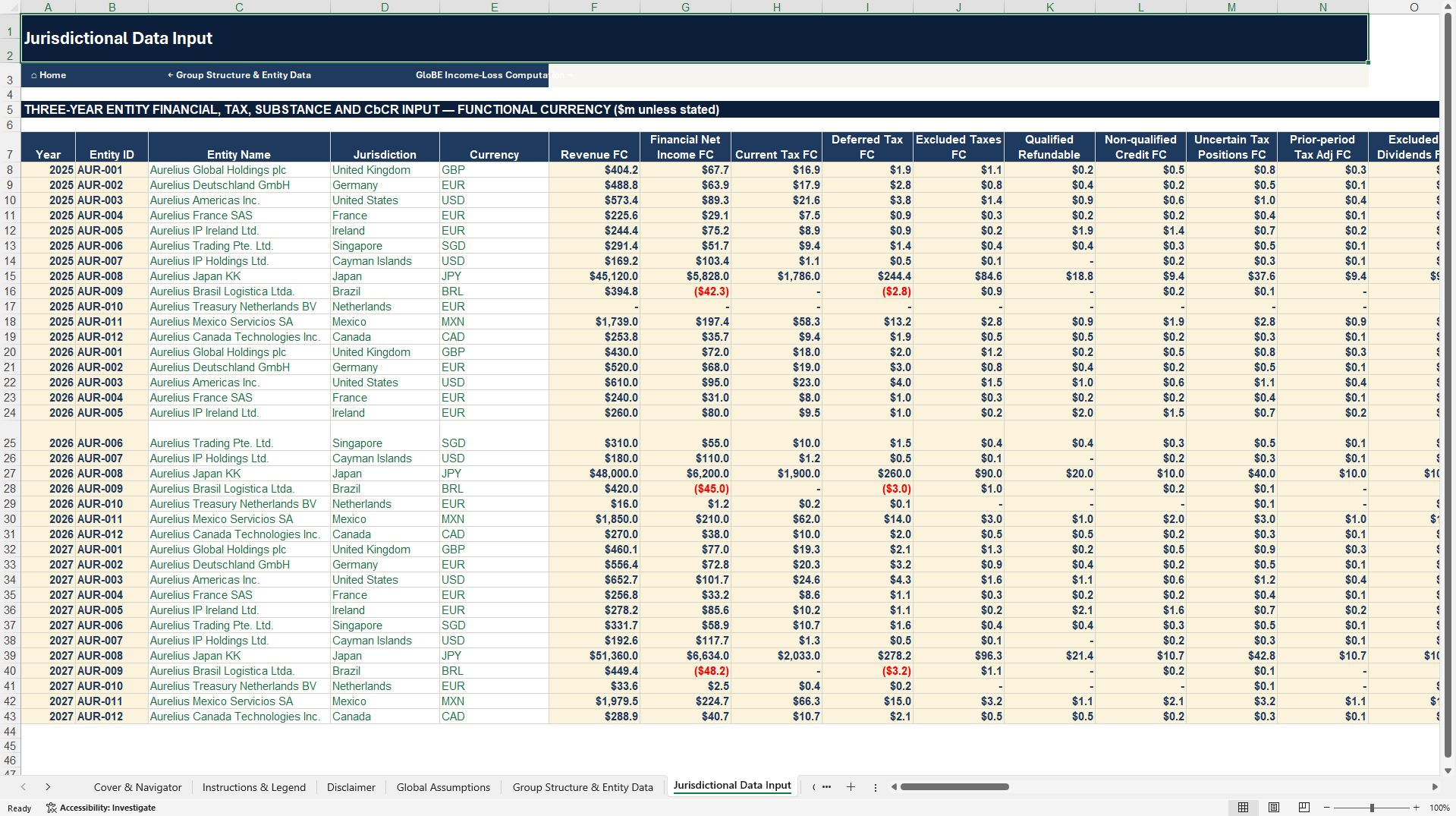Click horizontal scrollbar left arrow

[x=894, y=787]
